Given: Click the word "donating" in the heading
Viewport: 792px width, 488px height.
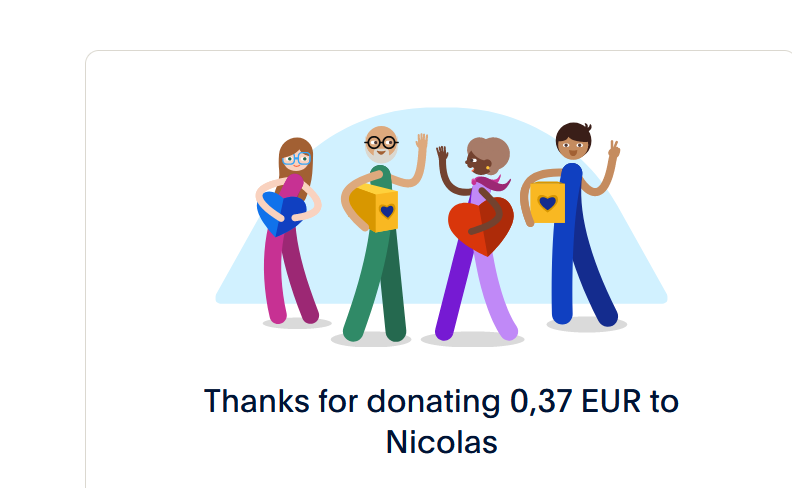Looking at the screenshot, I should point(433,402).
